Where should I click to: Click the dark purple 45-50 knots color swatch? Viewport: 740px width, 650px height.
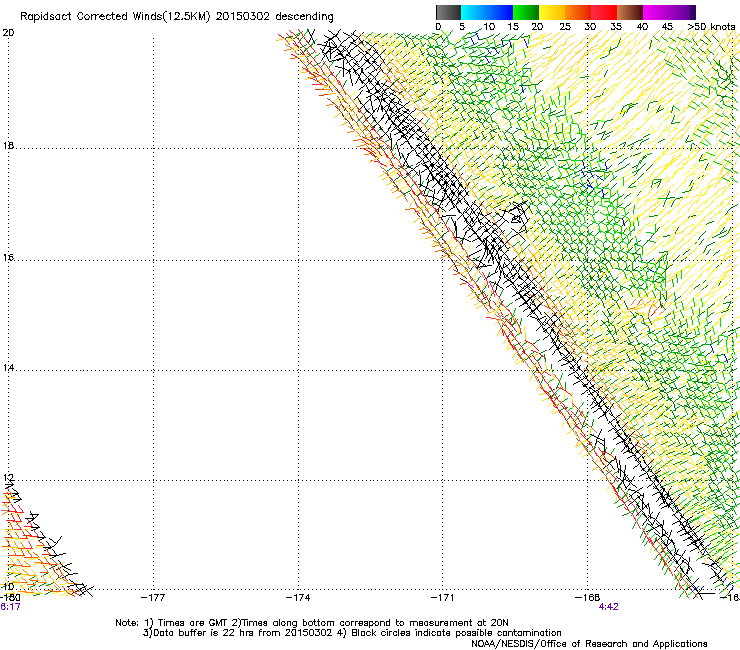tap(682, 12)
